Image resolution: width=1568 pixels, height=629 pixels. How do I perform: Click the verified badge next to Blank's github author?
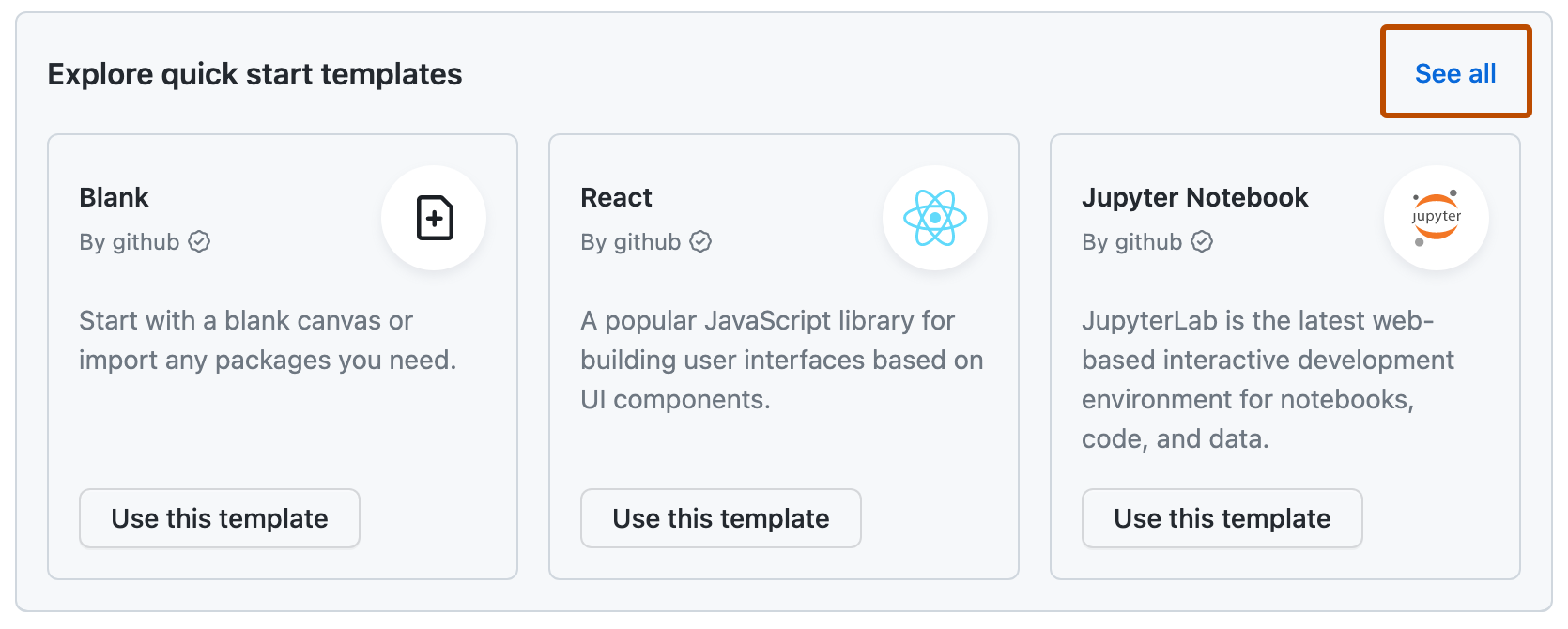(x=198, y=241)
